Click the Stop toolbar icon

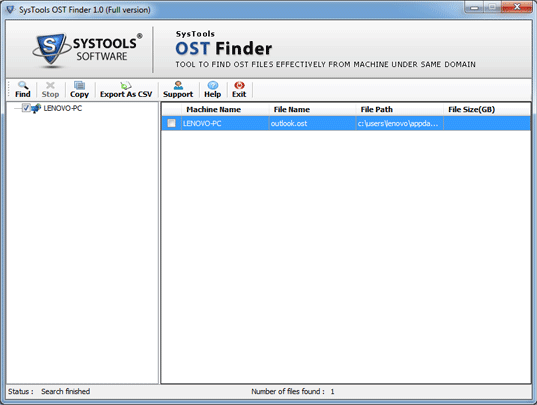(50, 90)
